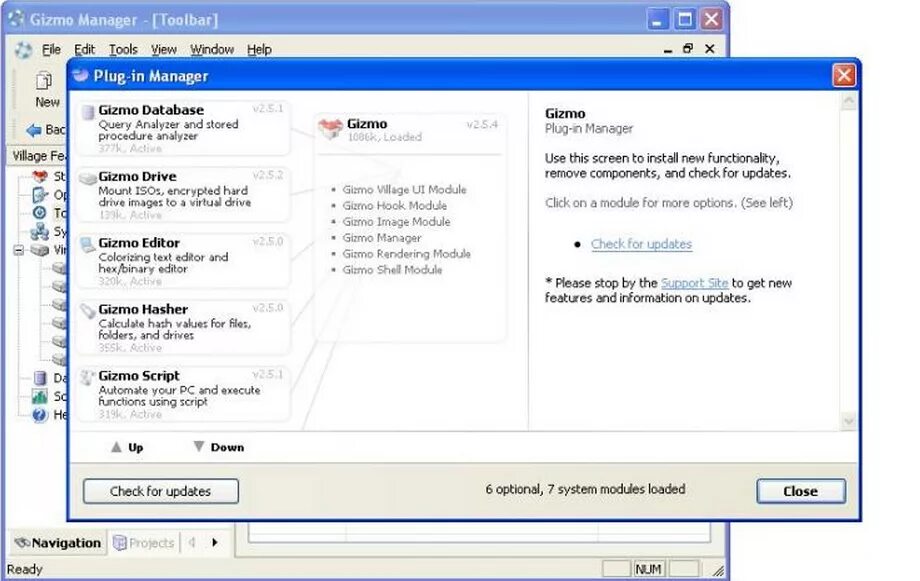The image size is (920, 581).
Task: Click the red heart tree icon in Gizmo Manager
Action: coord(39,175)
